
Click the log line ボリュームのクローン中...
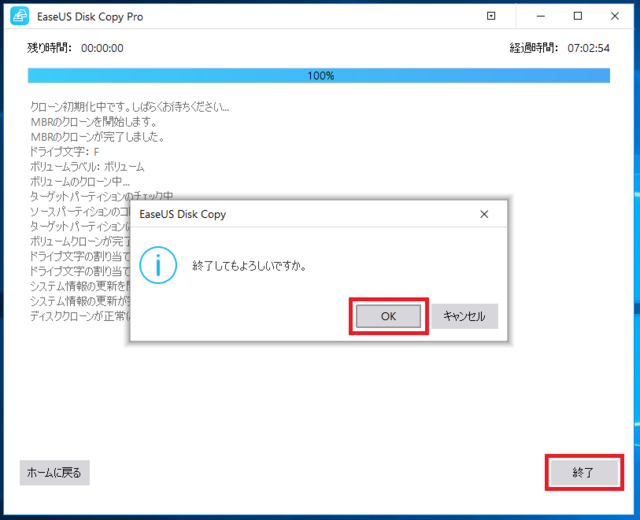tap(80, 182)
